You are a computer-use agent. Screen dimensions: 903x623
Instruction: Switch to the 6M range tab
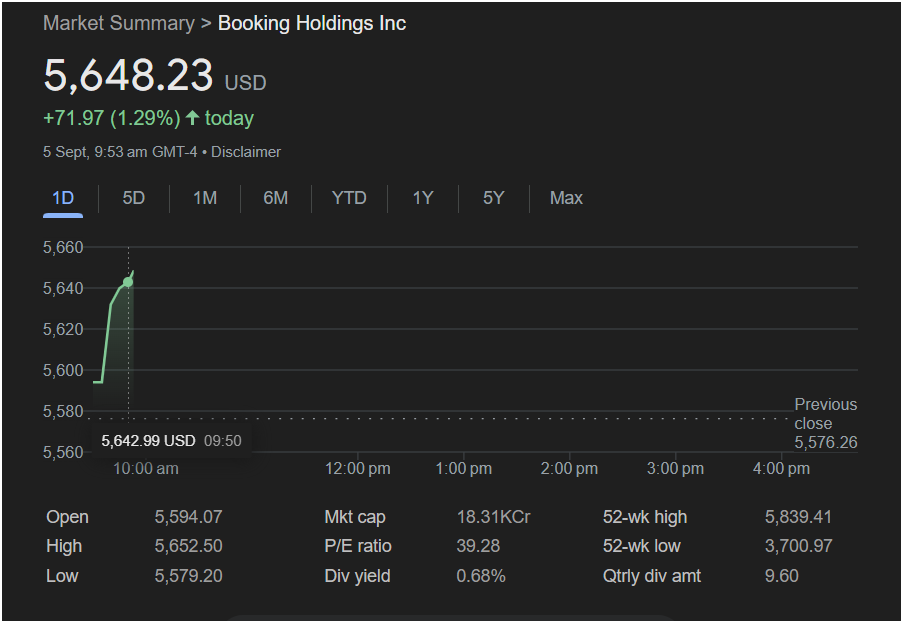(x=275, y=198)
